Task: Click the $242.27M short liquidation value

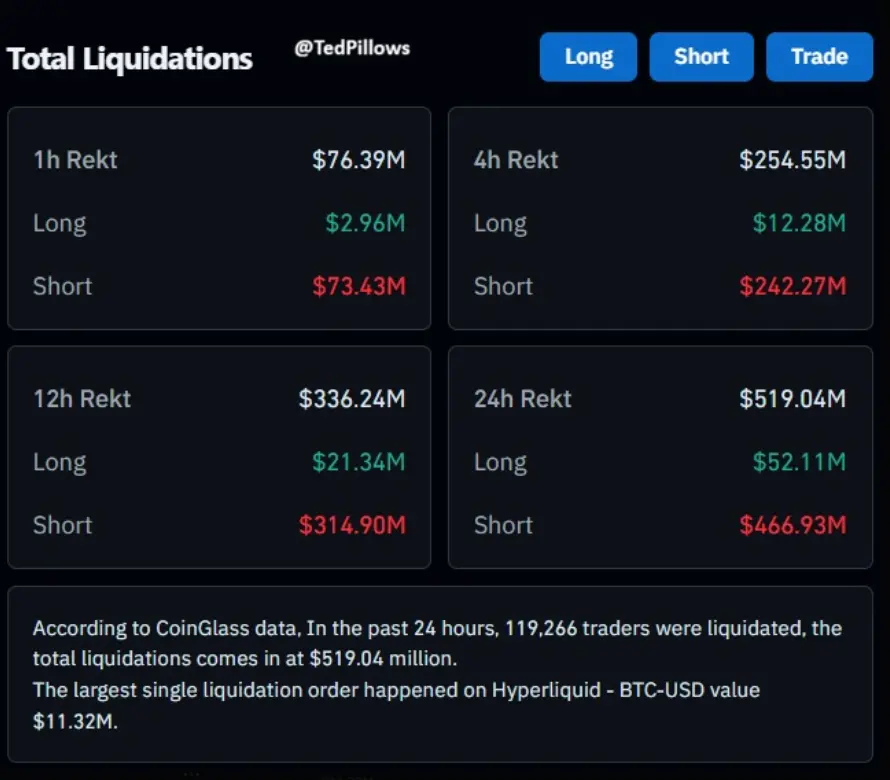Action: coord(793,286)
